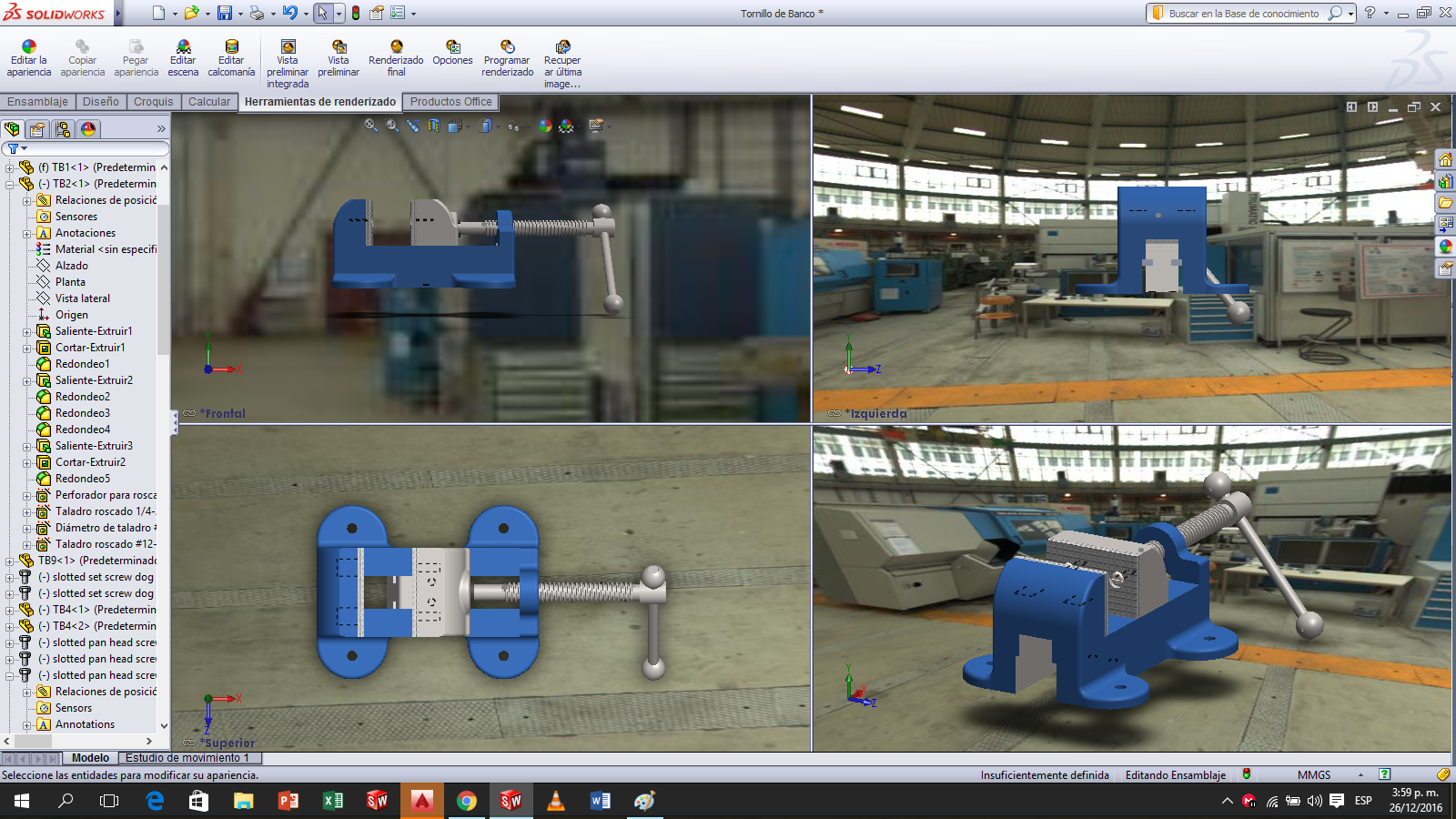Open the Save button dropdown arrow
This screenshot has width=1456, height=819.
(x=240, y=14)
